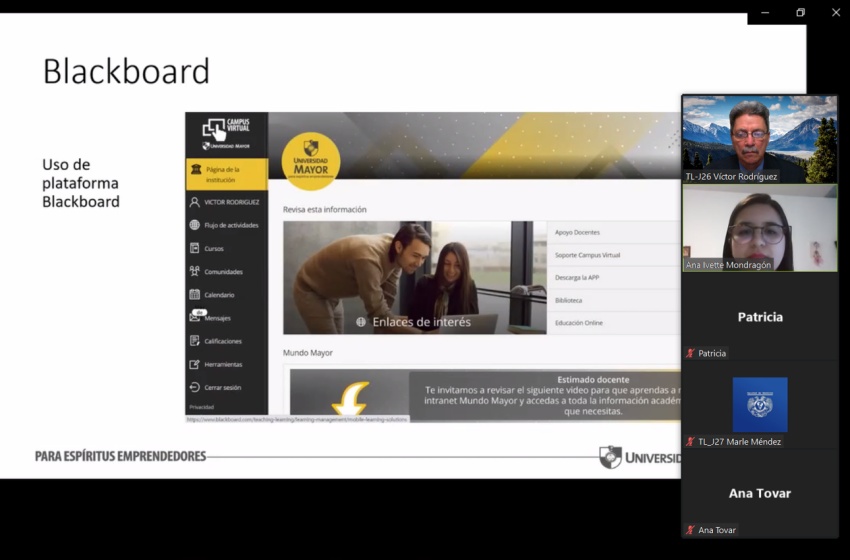Open the Herramientas edit icon
The image size is (850, 560).
(195, 364)
